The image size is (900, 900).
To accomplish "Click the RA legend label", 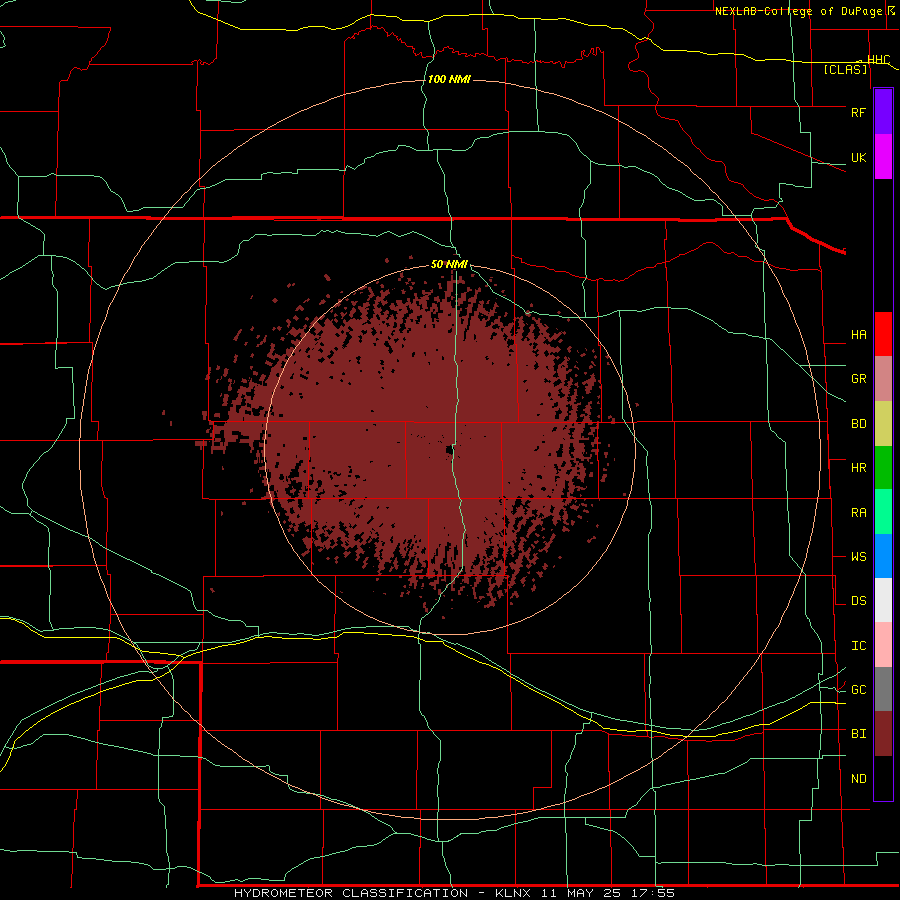I will (x=858, y=513).
